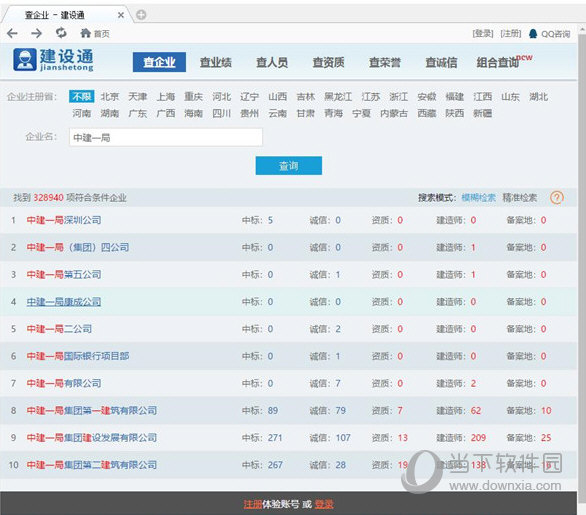Choose 模糊检索 search mode
Viewport: 586px width, 515px height.
[478, 198]
